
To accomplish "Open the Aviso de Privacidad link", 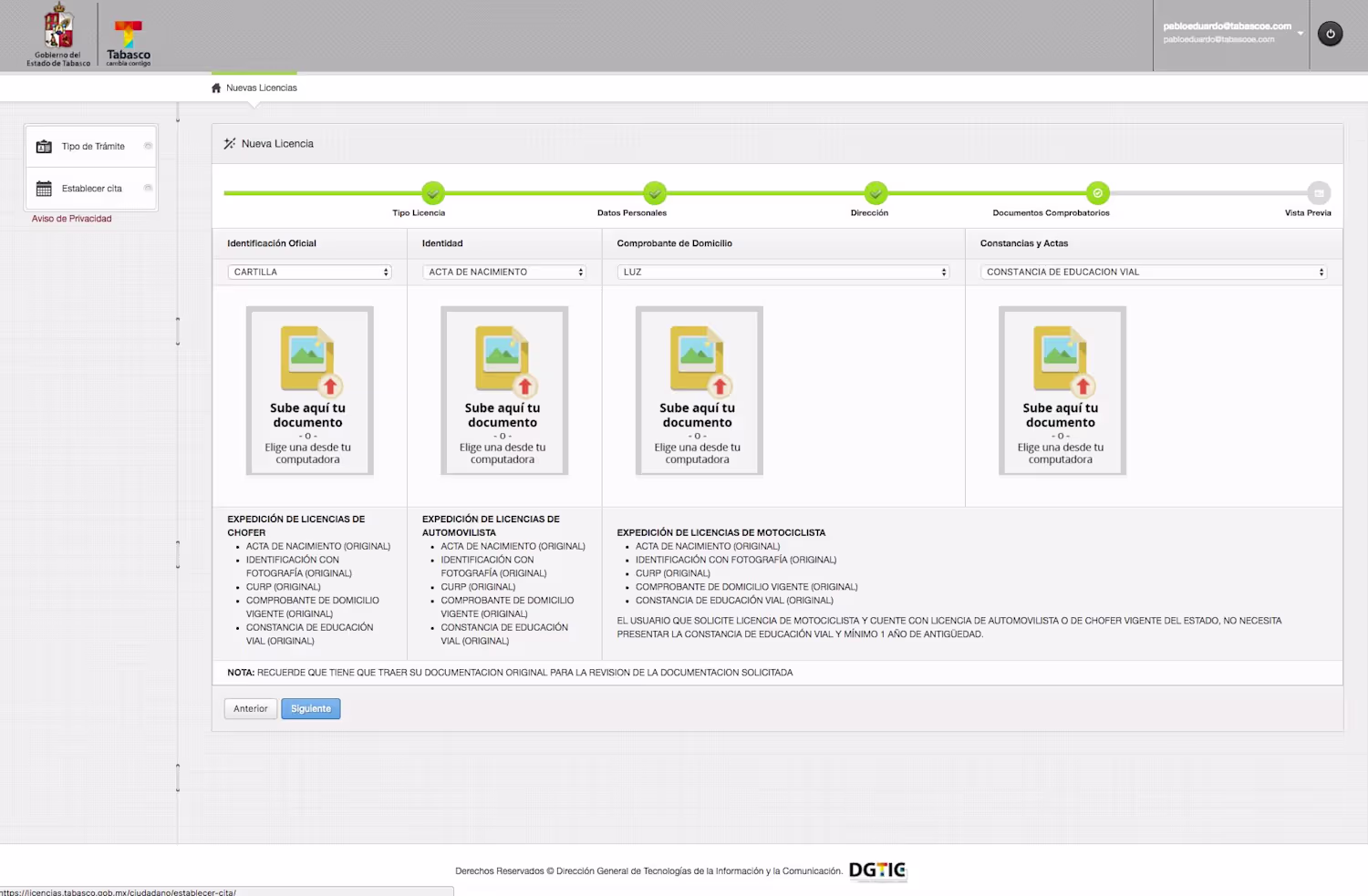I will pyautogui.click(x=72, y=219).
